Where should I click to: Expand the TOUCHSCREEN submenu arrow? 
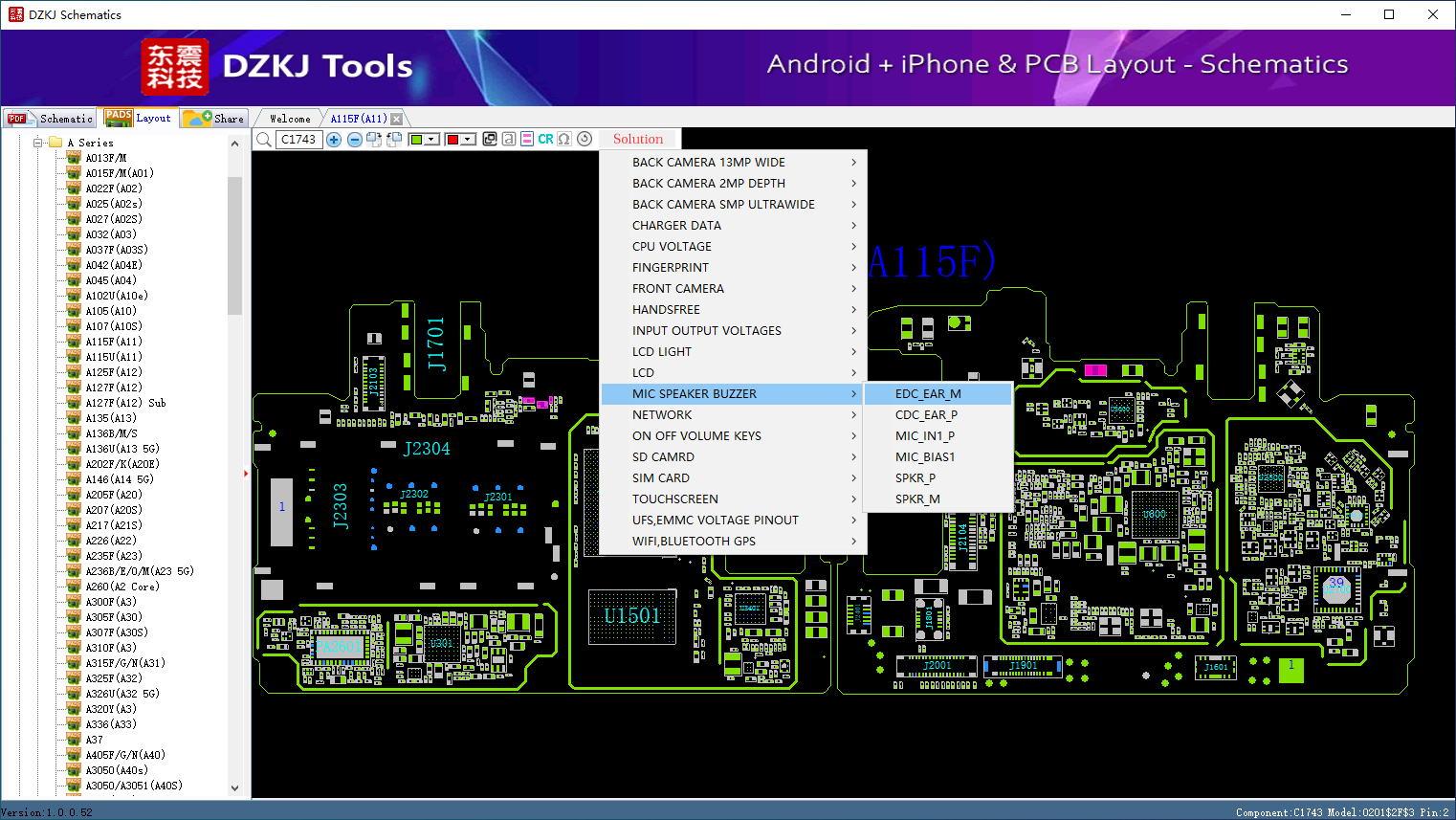pos(854,499)
